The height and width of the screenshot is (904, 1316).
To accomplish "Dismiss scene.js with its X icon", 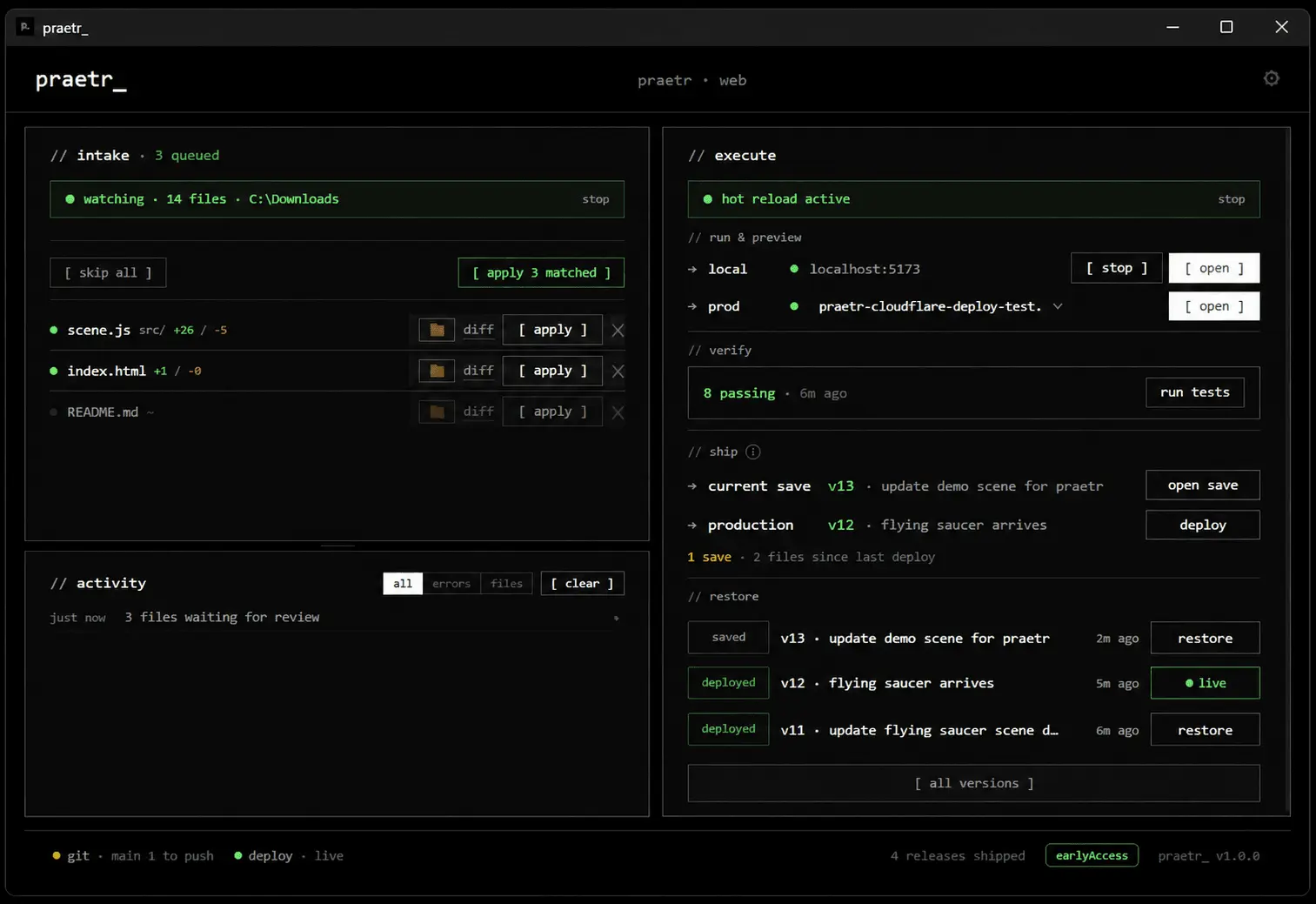I will pos(618,330).
